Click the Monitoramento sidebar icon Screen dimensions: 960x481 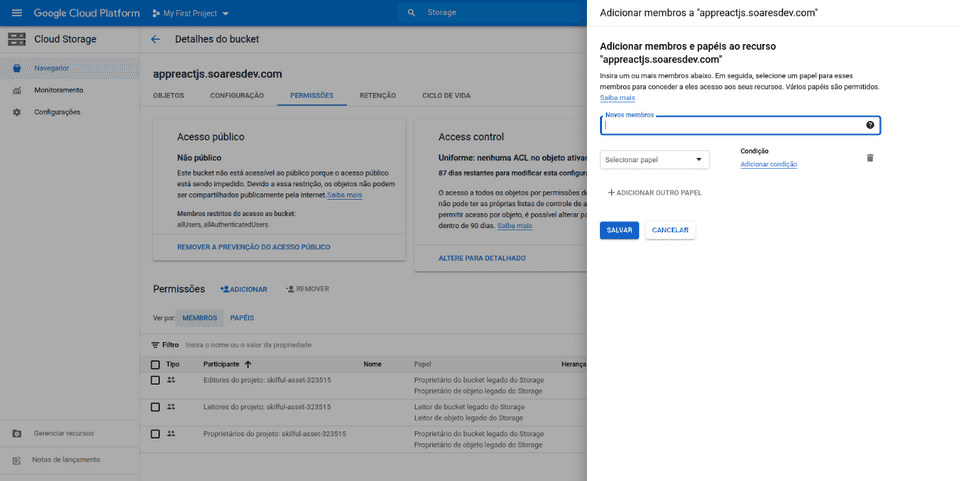(17, 90)
